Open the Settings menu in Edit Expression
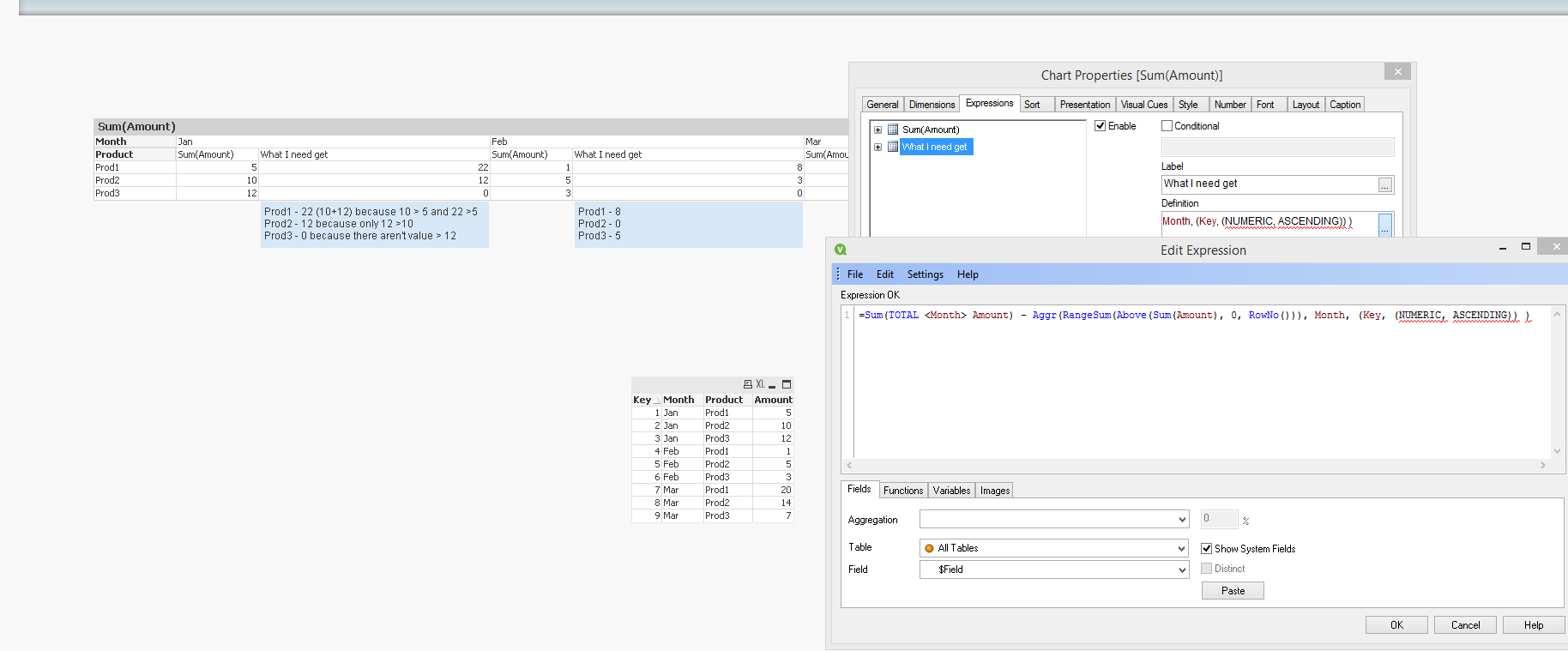This screenshot has width=1568, height=651. point(925,274)
